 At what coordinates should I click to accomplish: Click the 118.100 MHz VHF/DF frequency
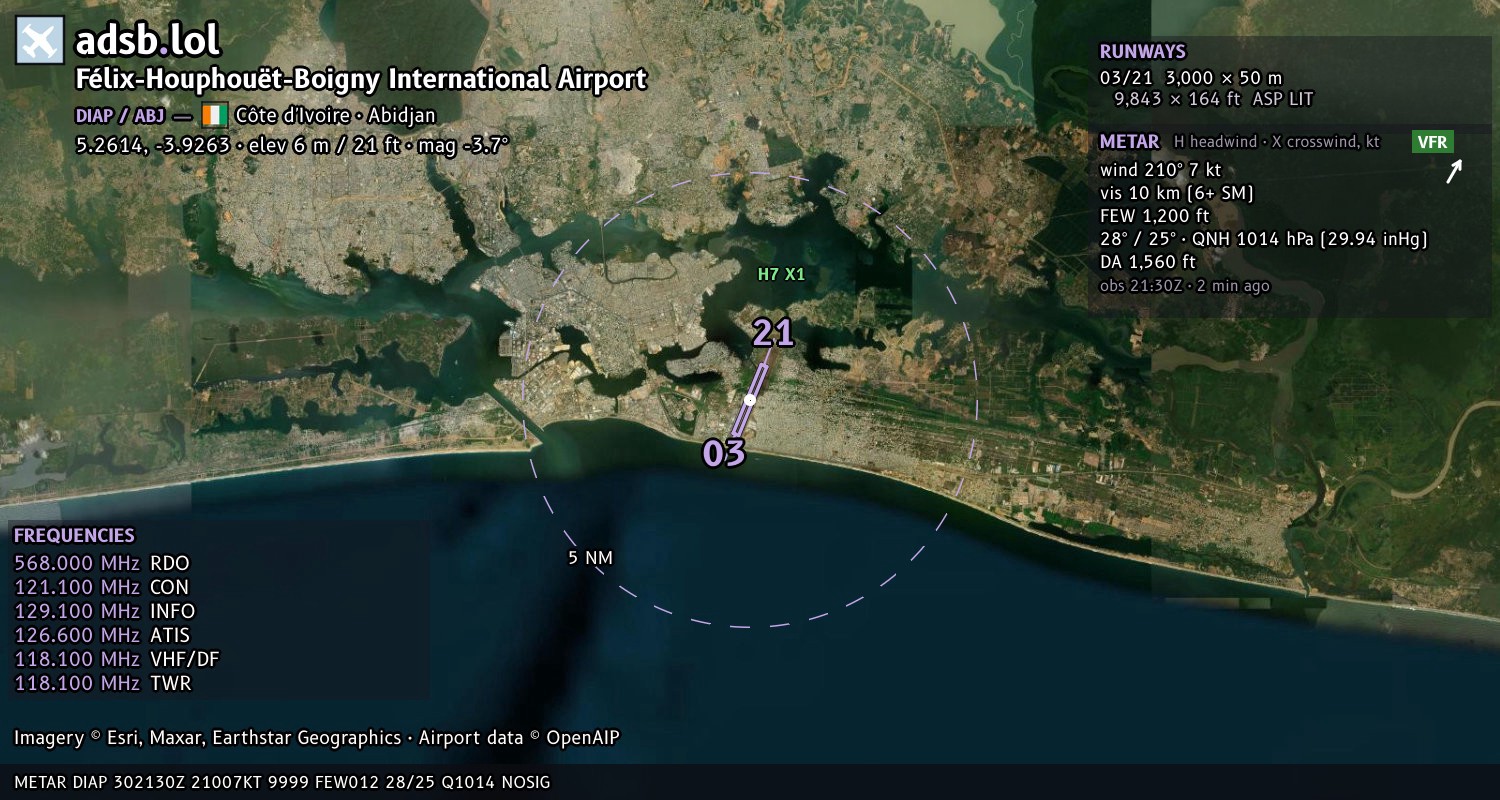(117, 659)
